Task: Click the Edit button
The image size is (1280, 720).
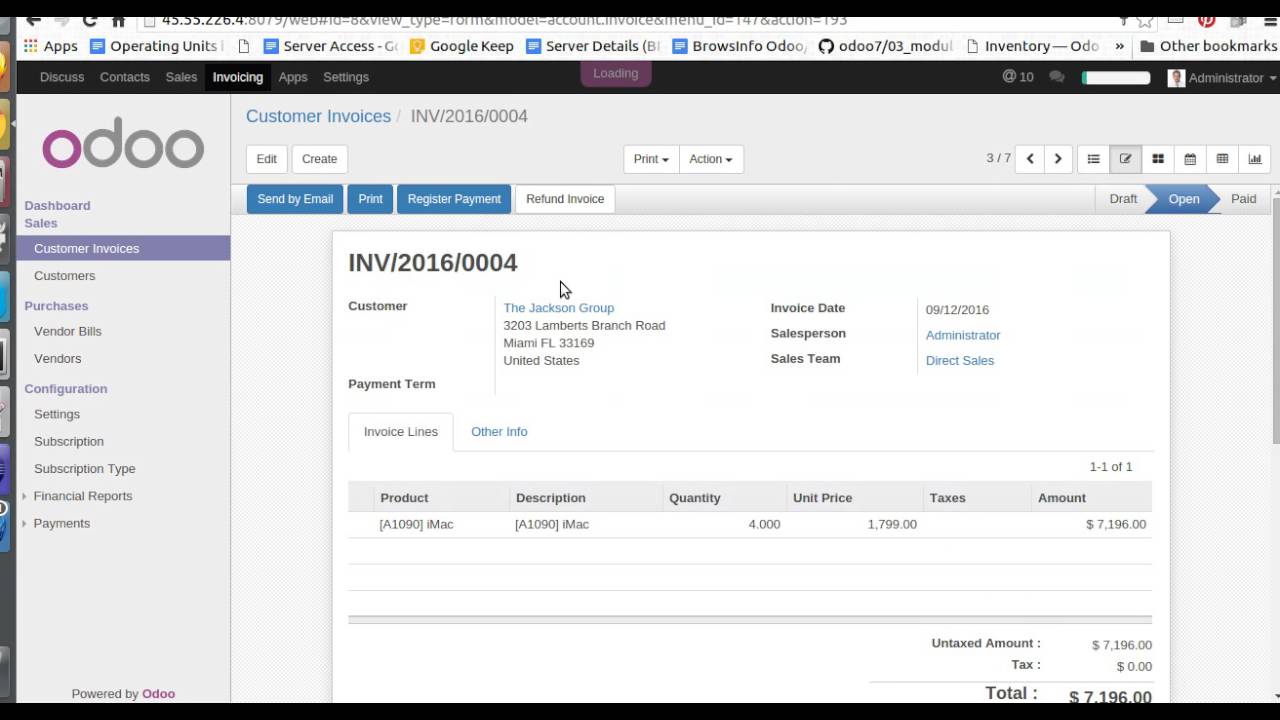Action: pyautogui.click(x=267, y=159)
